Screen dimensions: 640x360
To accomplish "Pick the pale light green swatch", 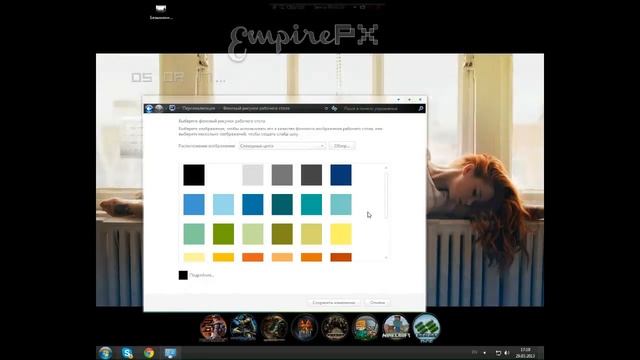I will pyautogui.click(x=253, y=234).
